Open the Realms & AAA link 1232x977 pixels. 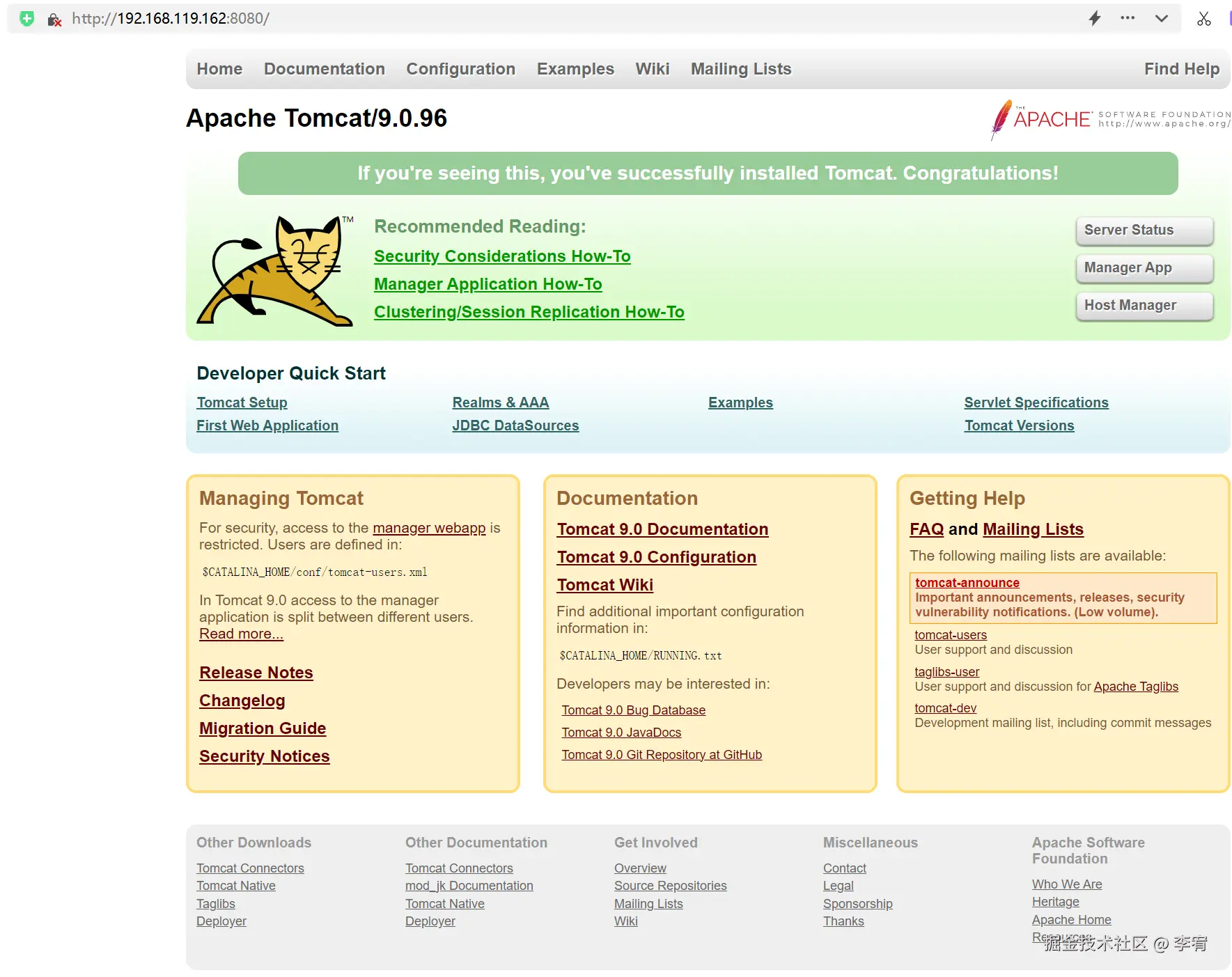point(501,402)
